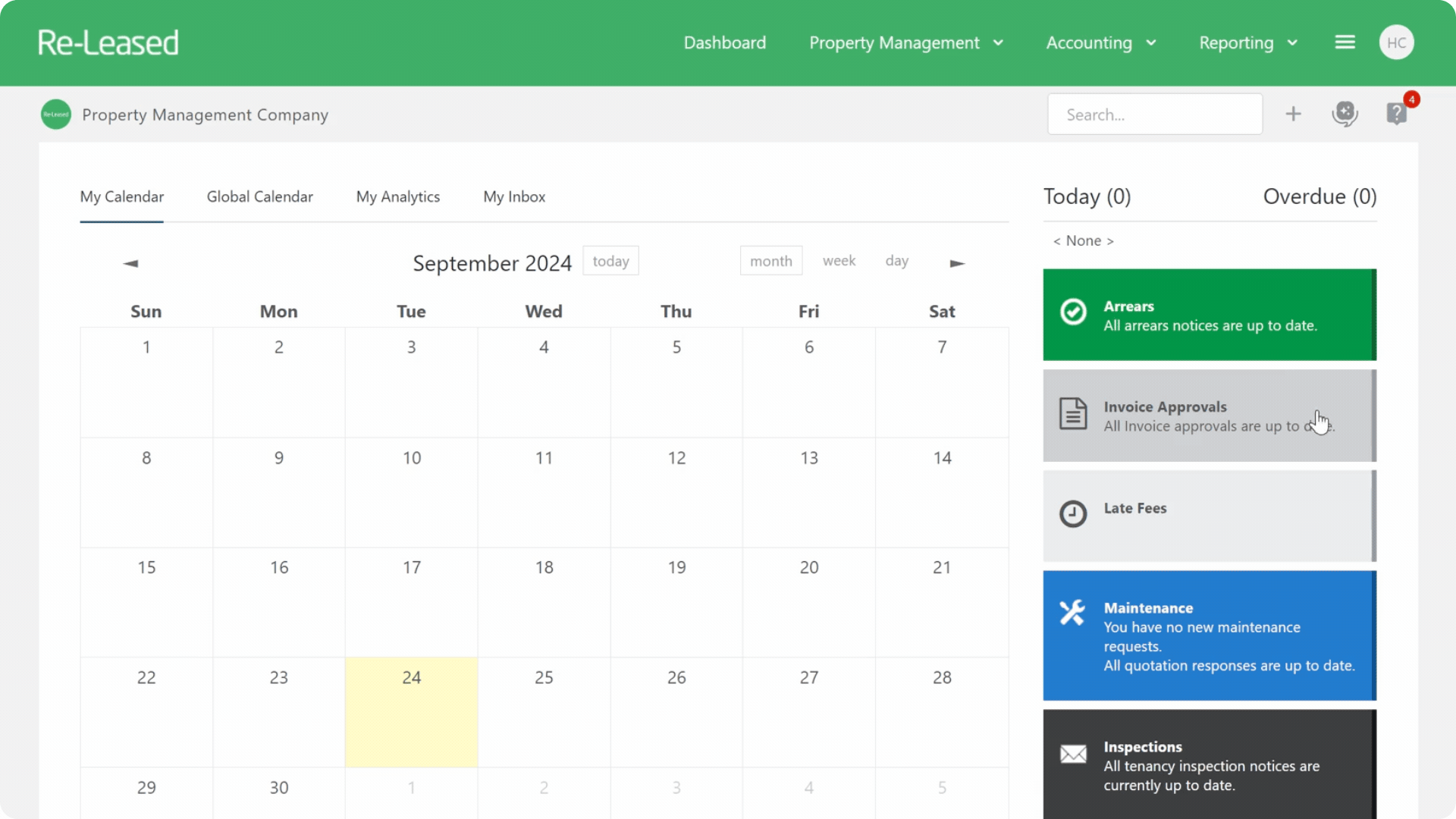Screen dimensions: 1456x819
Task: Switch to the My Inbox tab
Action: (x=514, y=197)
